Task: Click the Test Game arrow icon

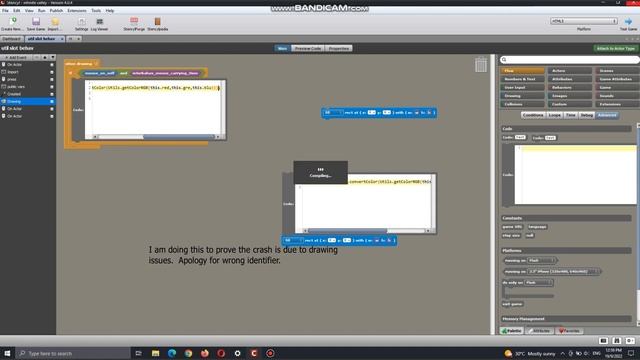Action: point(628,21)
